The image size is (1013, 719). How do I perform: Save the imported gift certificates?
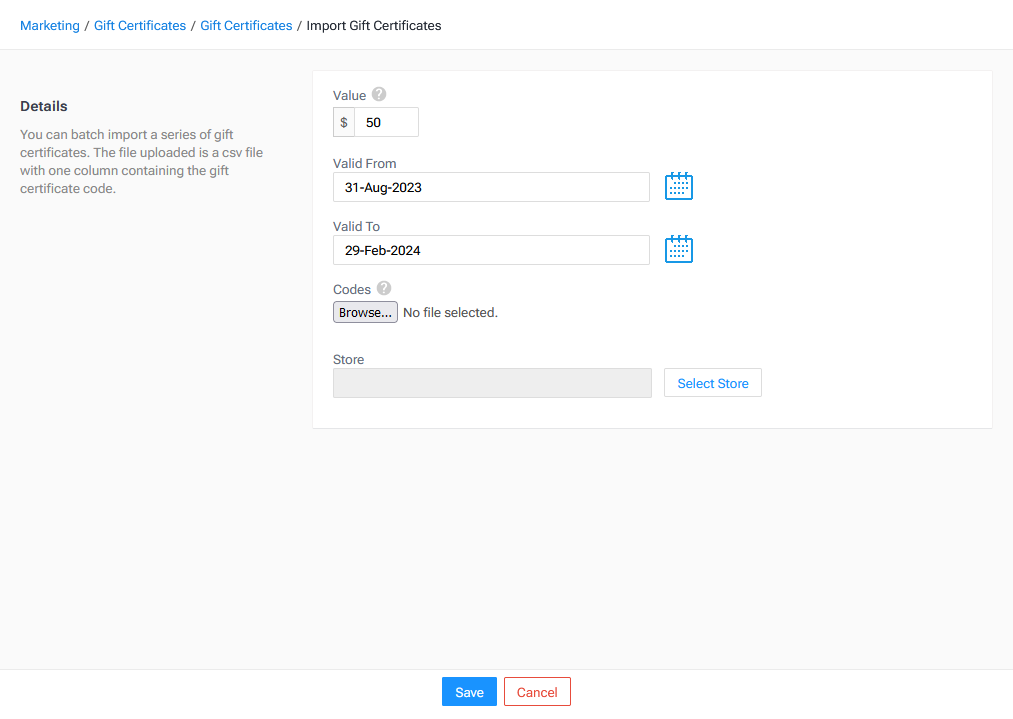click(x=469, y=691)
